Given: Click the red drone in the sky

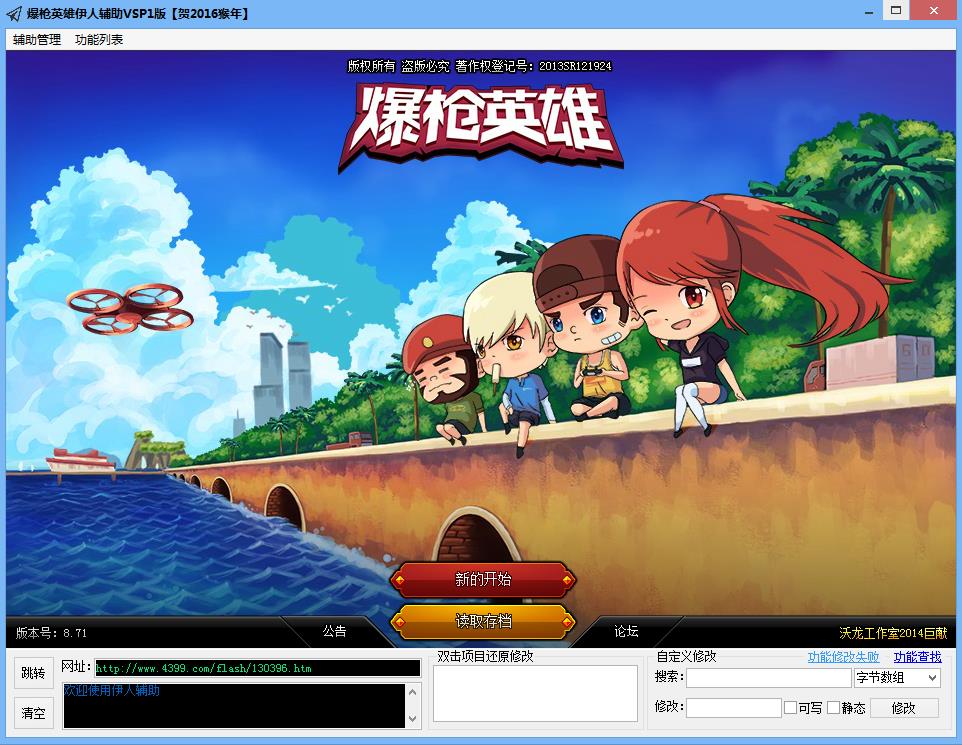Looking at the screenshot, I should (x=130, y=308).
